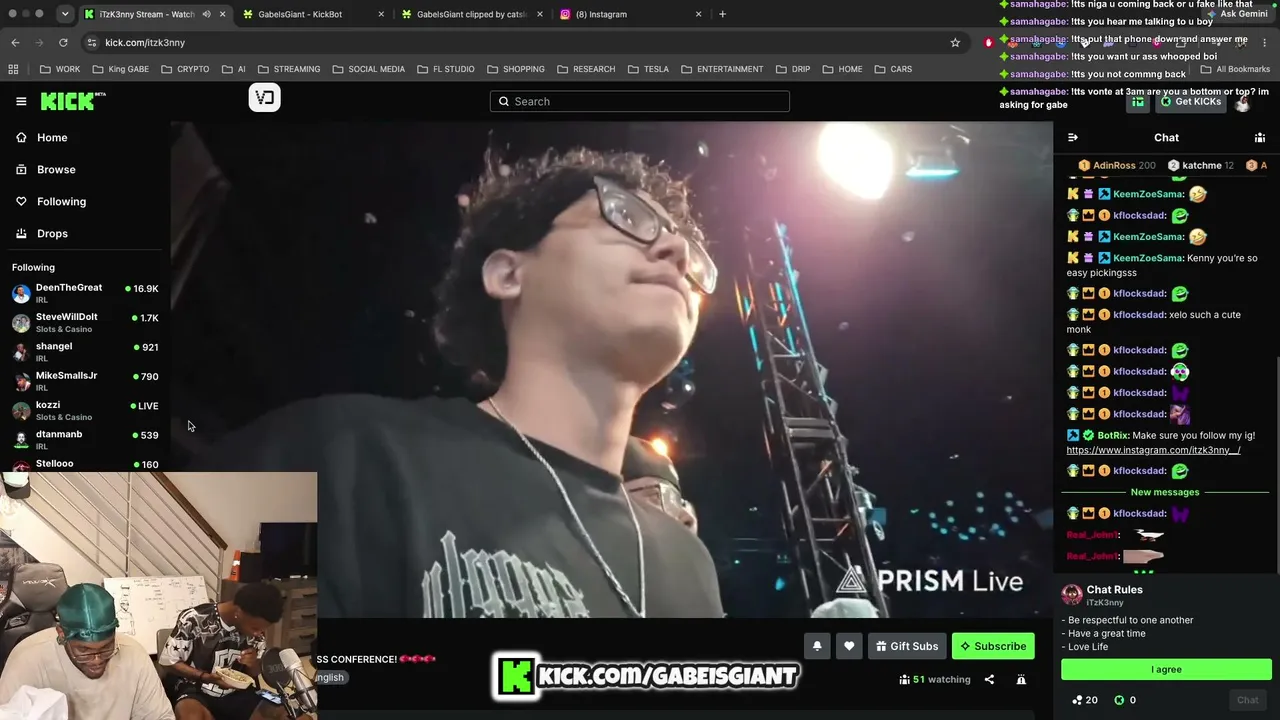Open the Chrome apps grid shortcut
The height and width of the screenshot is (720, 1280).
coord(13,69)
